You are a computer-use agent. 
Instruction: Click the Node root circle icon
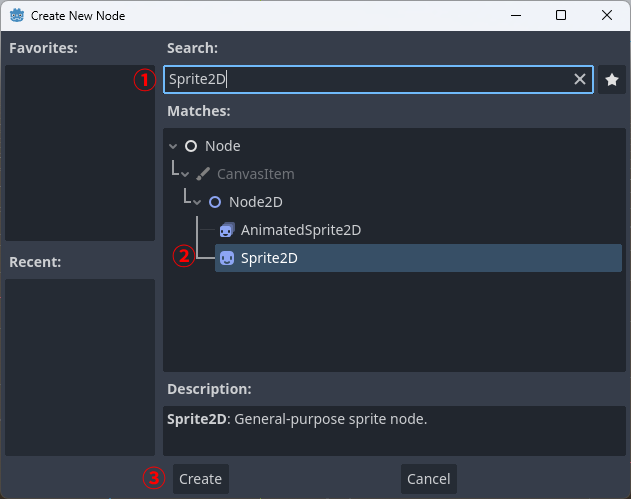pyautogui.click(x=191, y=146)
